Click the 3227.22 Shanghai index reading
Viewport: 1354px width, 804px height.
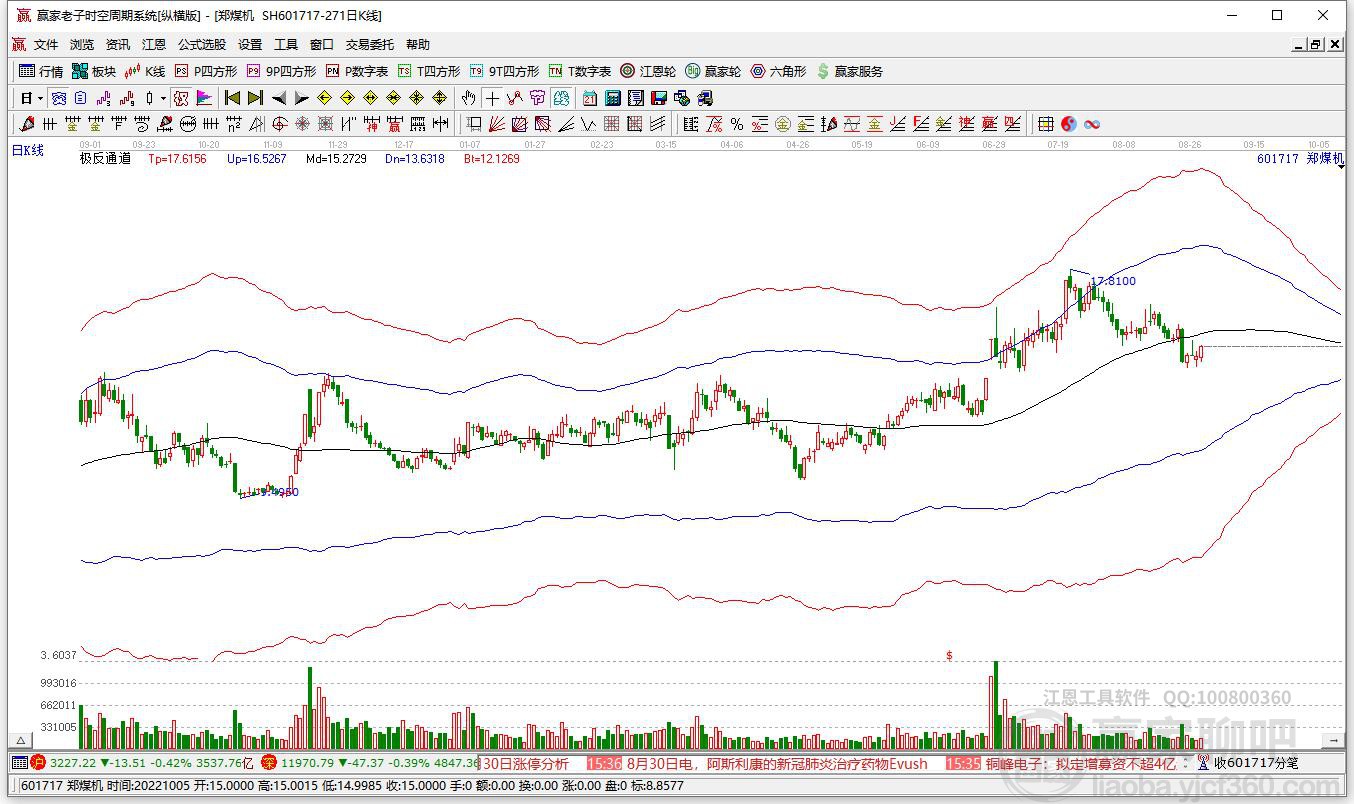73,764
